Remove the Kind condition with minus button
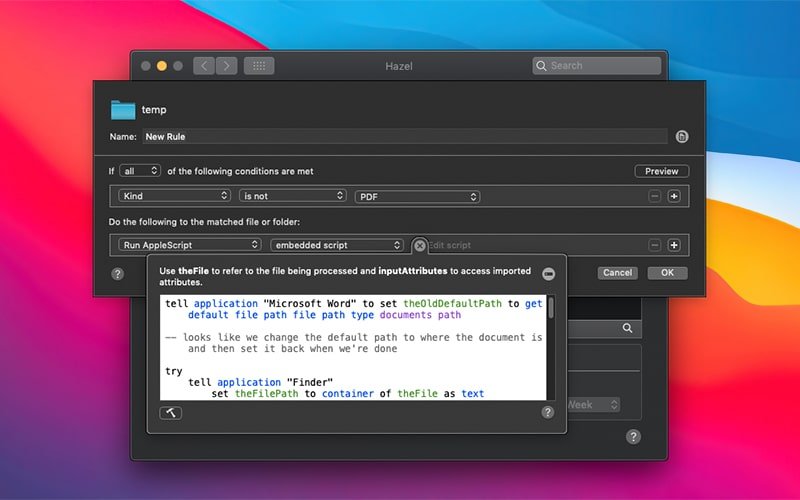800x500 pixels. (x=655, y=196)
